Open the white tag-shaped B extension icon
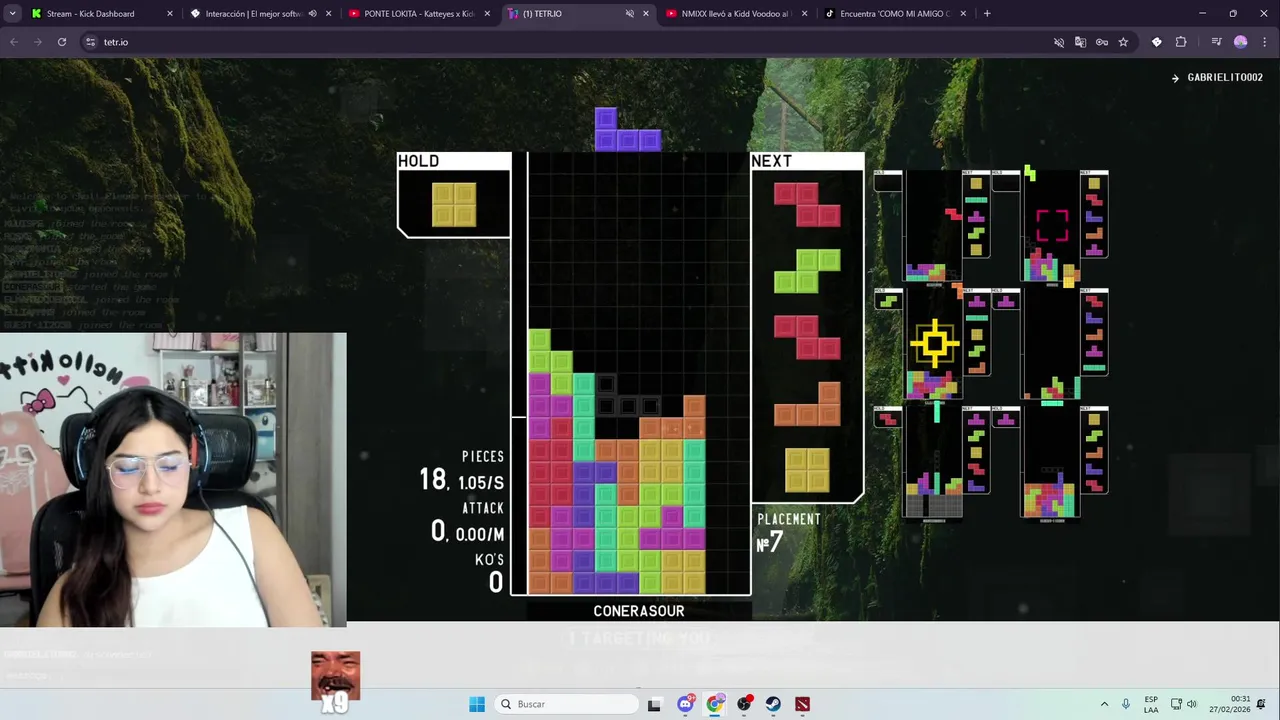Viewport: 1280px width, 720px height. point(1157,42)
